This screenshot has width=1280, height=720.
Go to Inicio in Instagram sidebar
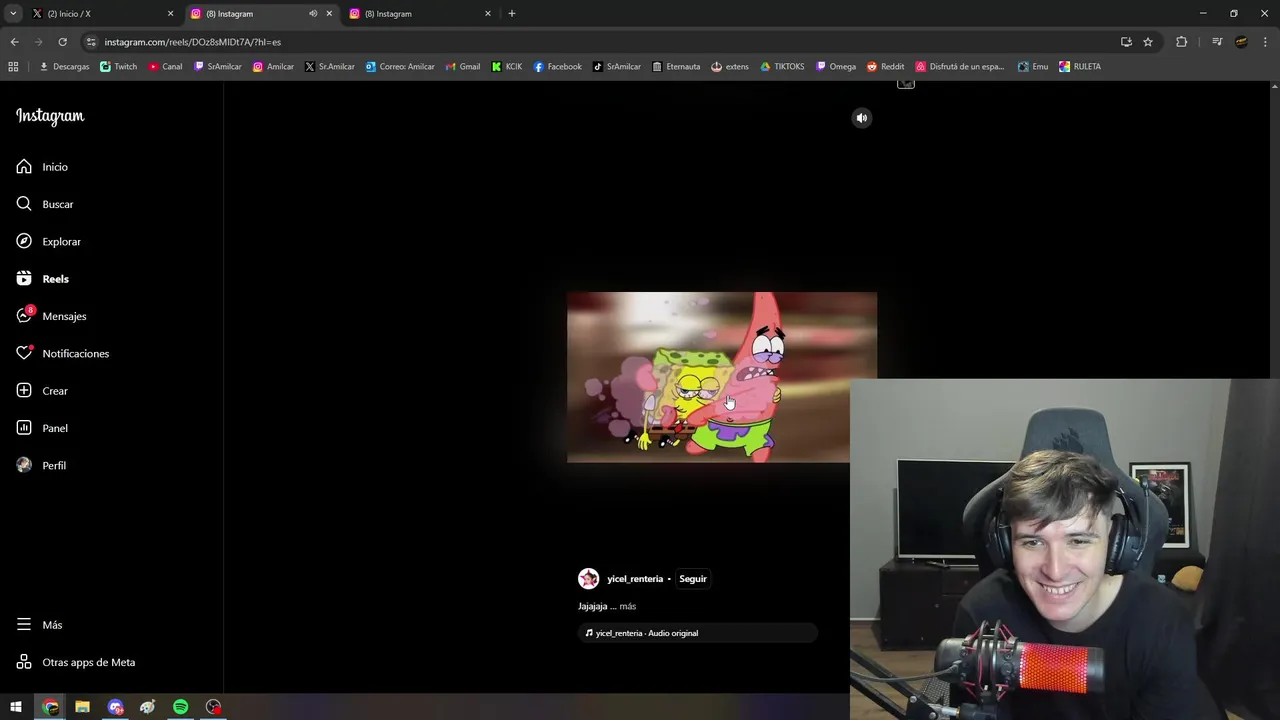pyautogui.click(x=42, y=167)
